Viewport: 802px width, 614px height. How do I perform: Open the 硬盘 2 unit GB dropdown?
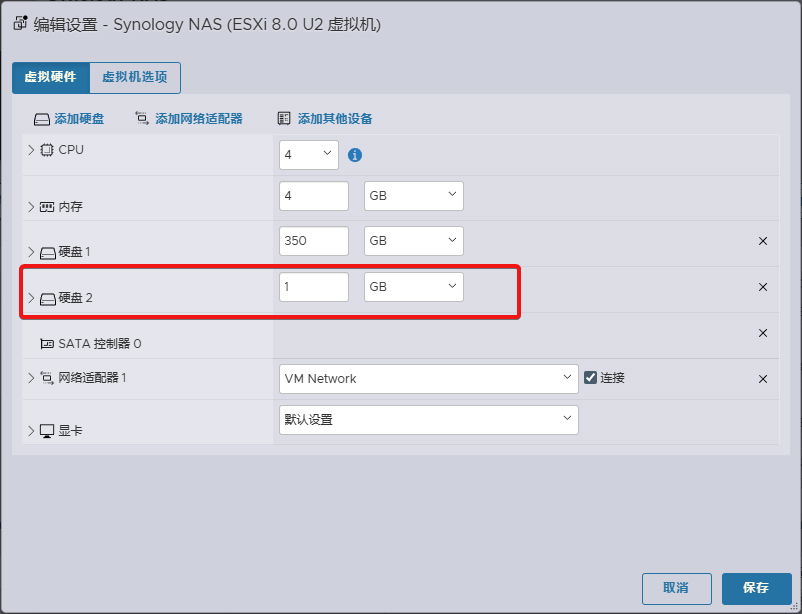coord(414,287)
